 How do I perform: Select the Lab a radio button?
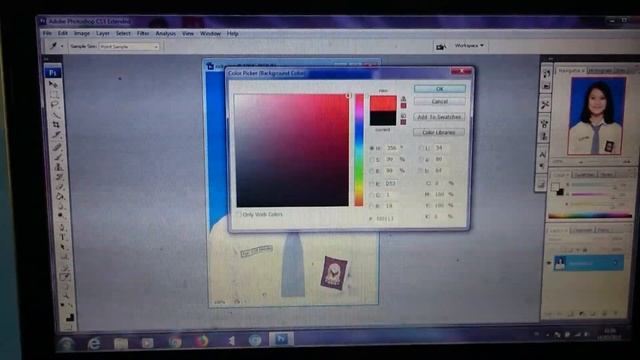pyautogui.click(x=421, y=160)
